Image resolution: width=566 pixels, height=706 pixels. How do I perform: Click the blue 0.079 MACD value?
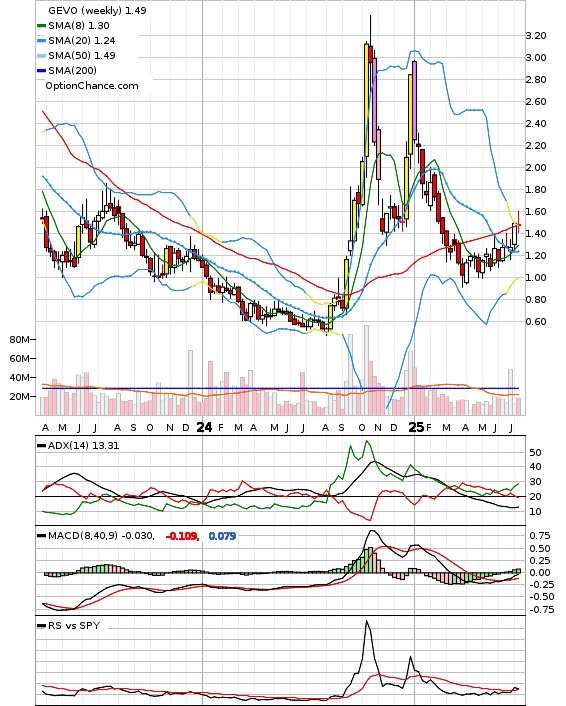(x=222, y=536)
